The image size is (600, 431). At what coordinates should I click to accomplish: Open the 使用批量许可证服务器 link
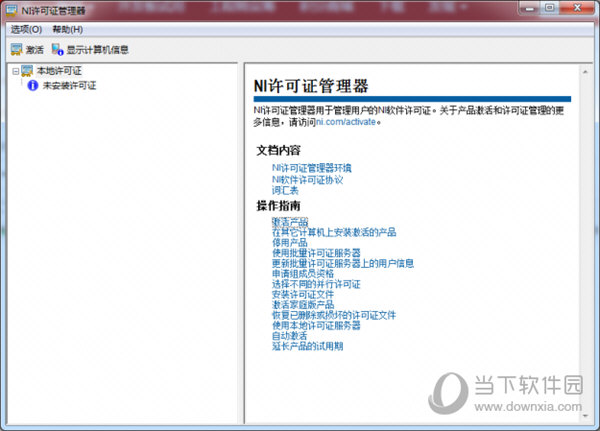point(316,253)
